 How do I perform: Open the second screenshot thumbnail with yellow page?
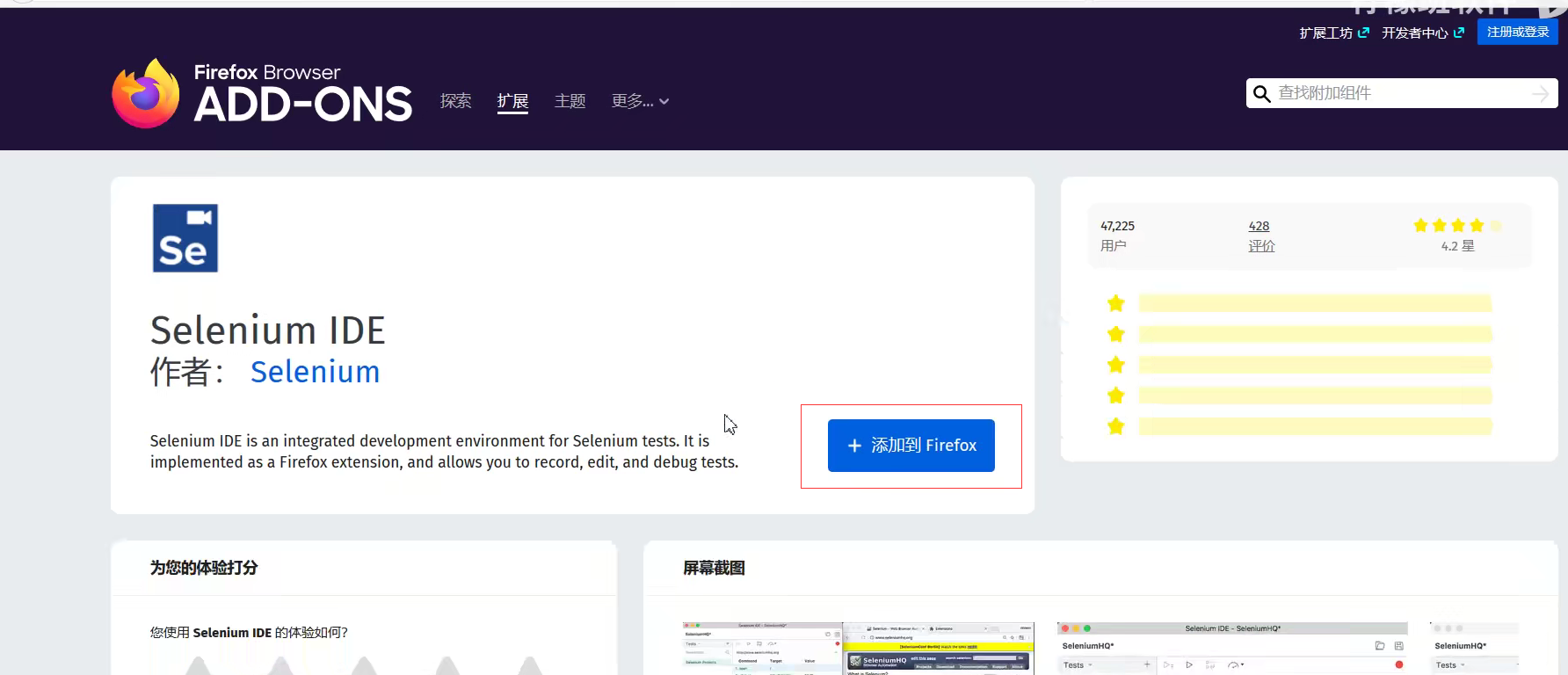coord(938,649)
